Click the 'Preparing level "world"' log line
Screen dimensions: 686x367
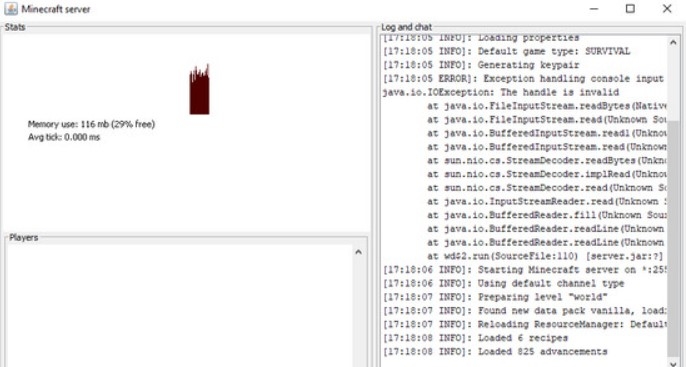(x=495, y=297)
